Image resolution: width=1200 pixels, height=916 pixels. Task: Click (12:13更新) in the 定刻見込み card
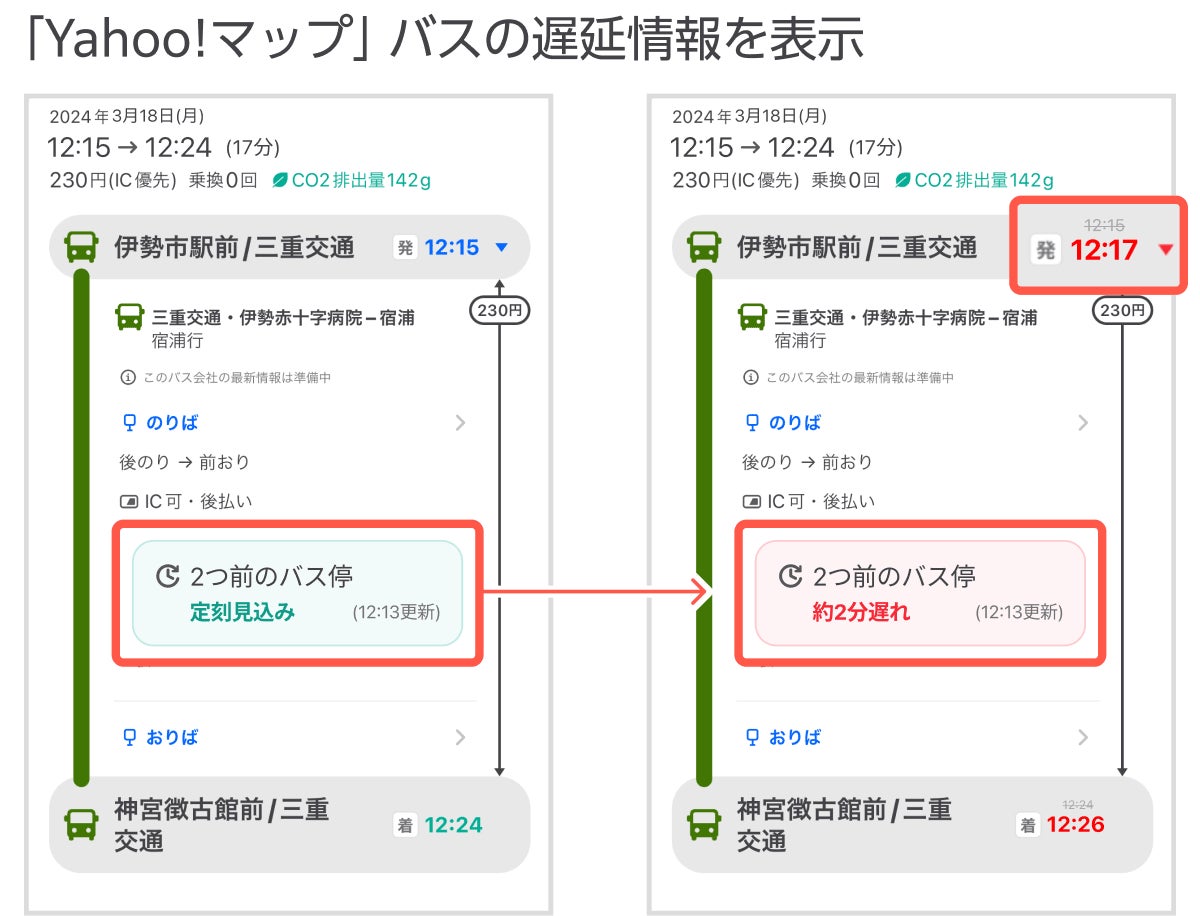click(396, 613)
